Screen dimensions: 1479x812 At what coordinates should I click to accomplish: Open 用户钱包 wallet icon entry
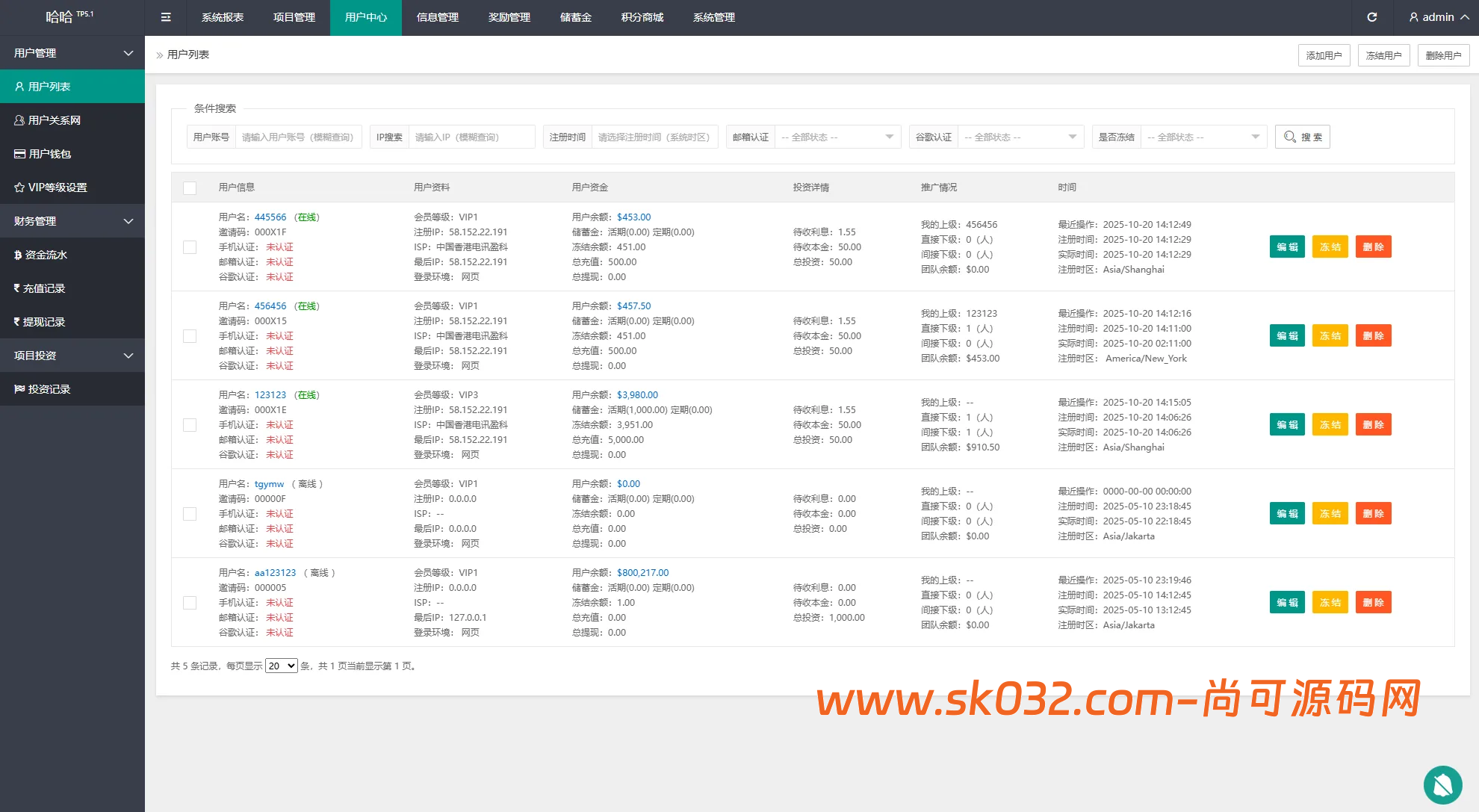(x=19, y=154)
